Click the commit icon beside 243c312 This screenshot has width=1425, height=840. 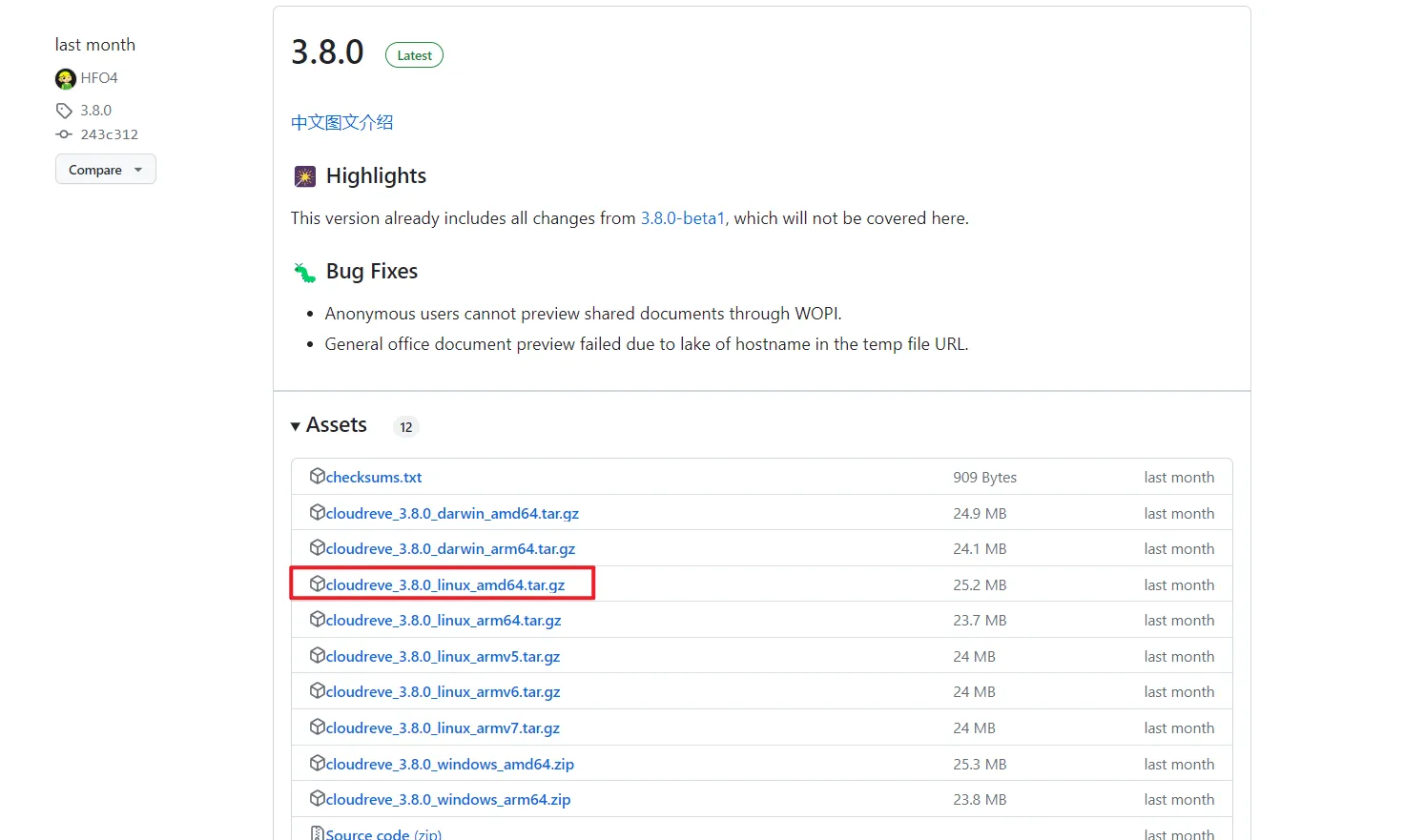(64, 134)
